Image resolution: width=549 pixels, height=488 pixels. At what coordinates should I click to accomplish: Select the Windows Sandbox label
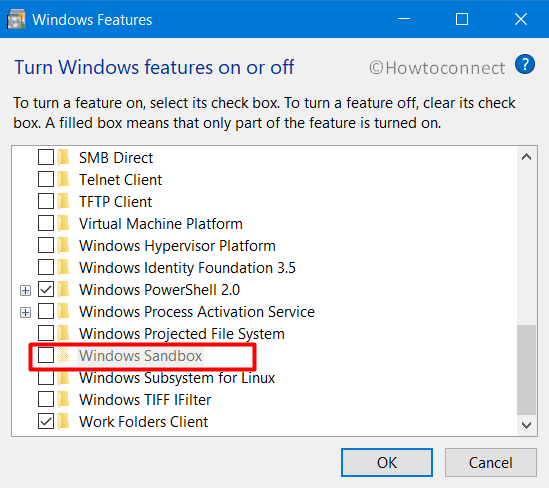pos(140,356)
